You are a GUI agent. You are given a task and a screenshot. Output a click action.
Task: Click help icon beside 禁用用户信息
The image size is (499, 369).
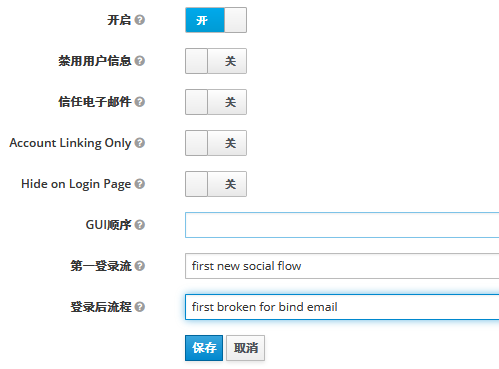click(140, 61)
